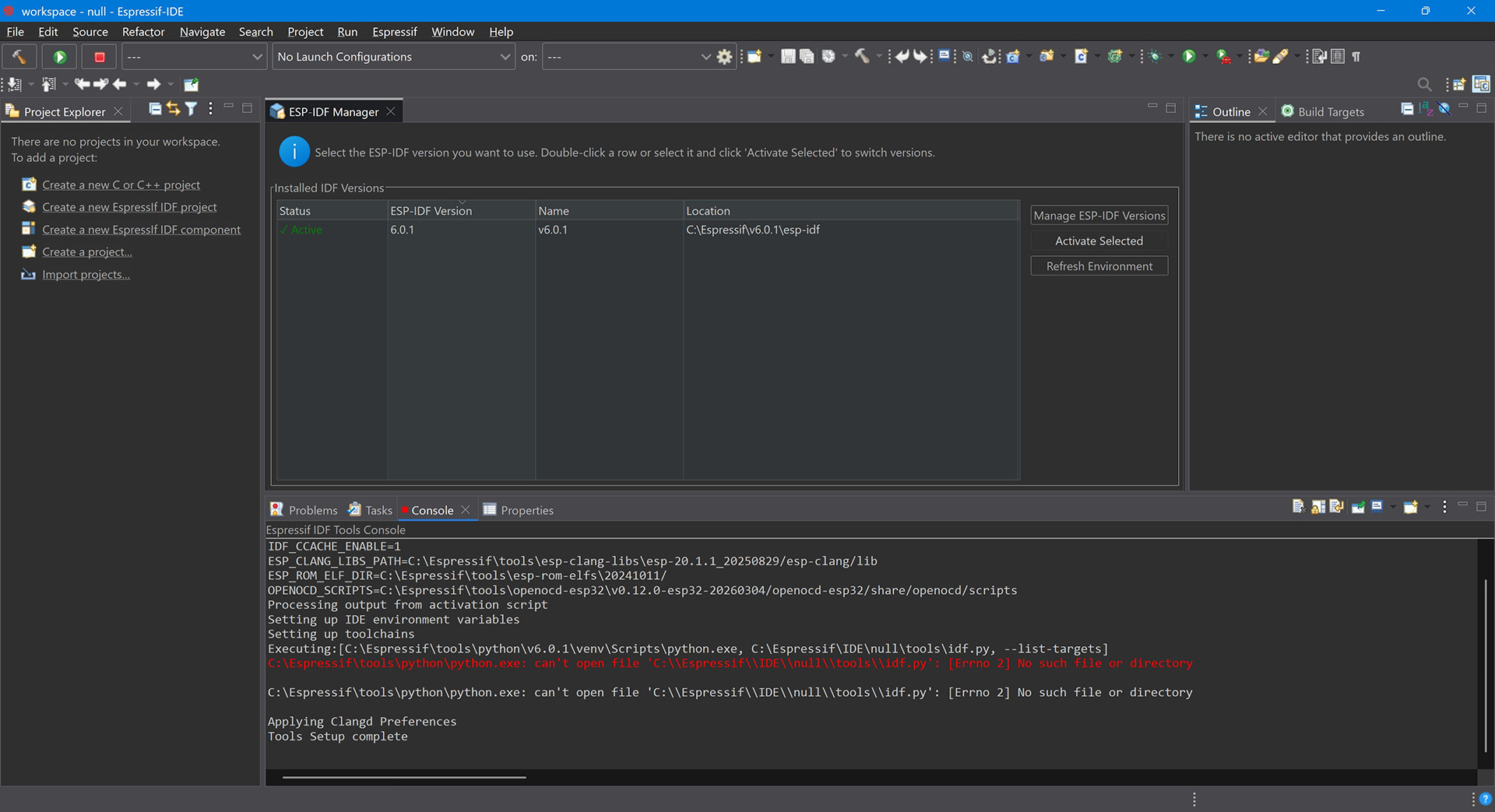Viewport: 1495px width, 812px height.
Task: Click the Debug bug toolbar icon
Action: [1155, 56]
